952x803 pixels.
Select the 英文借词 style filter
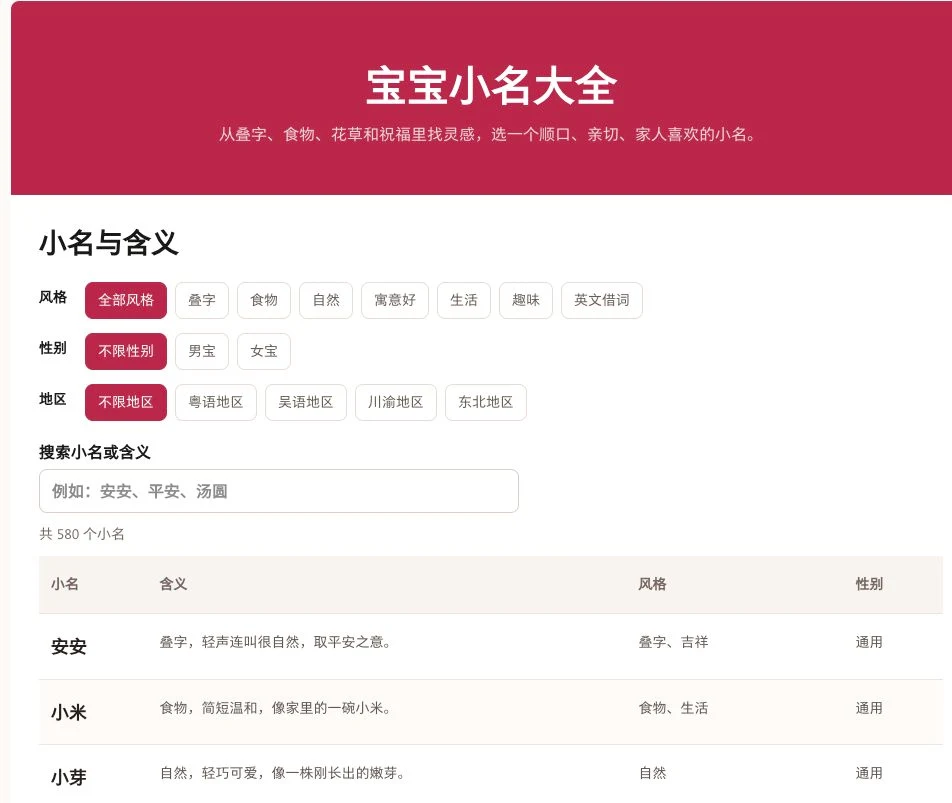(x=601, y=300)
